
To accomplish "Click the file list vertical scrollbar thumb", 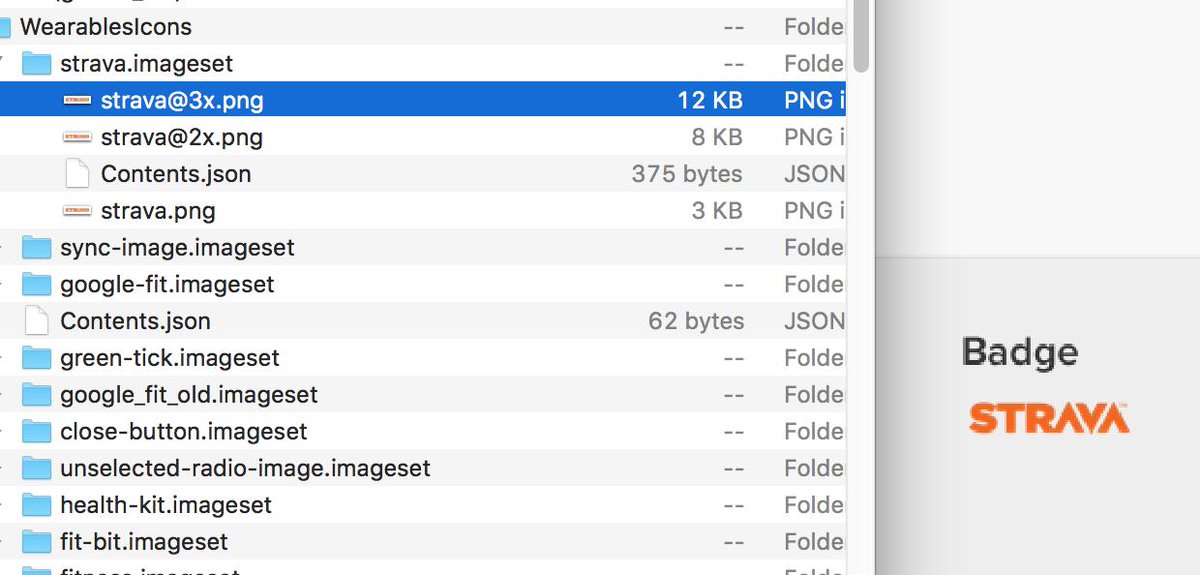I will 862,34.
